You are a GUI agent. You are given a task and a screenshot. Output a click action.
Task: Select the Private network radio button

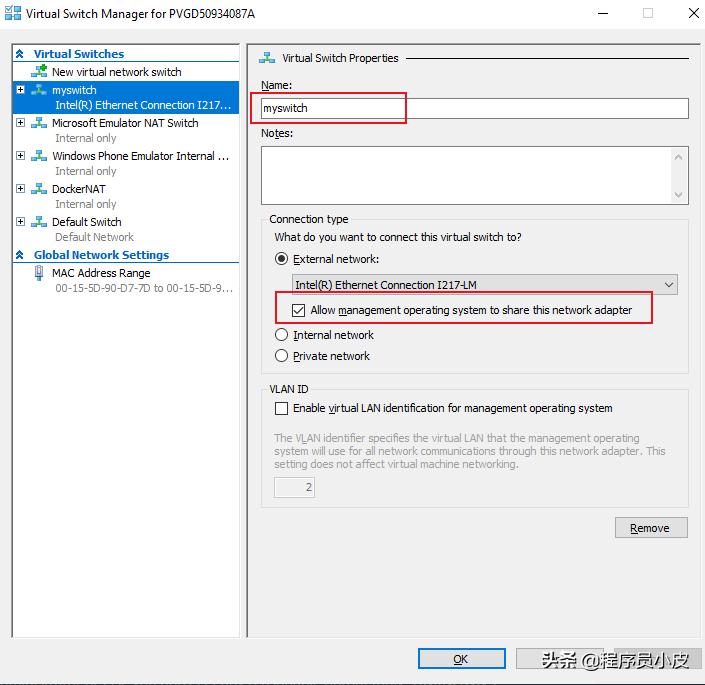coord(281,356)
